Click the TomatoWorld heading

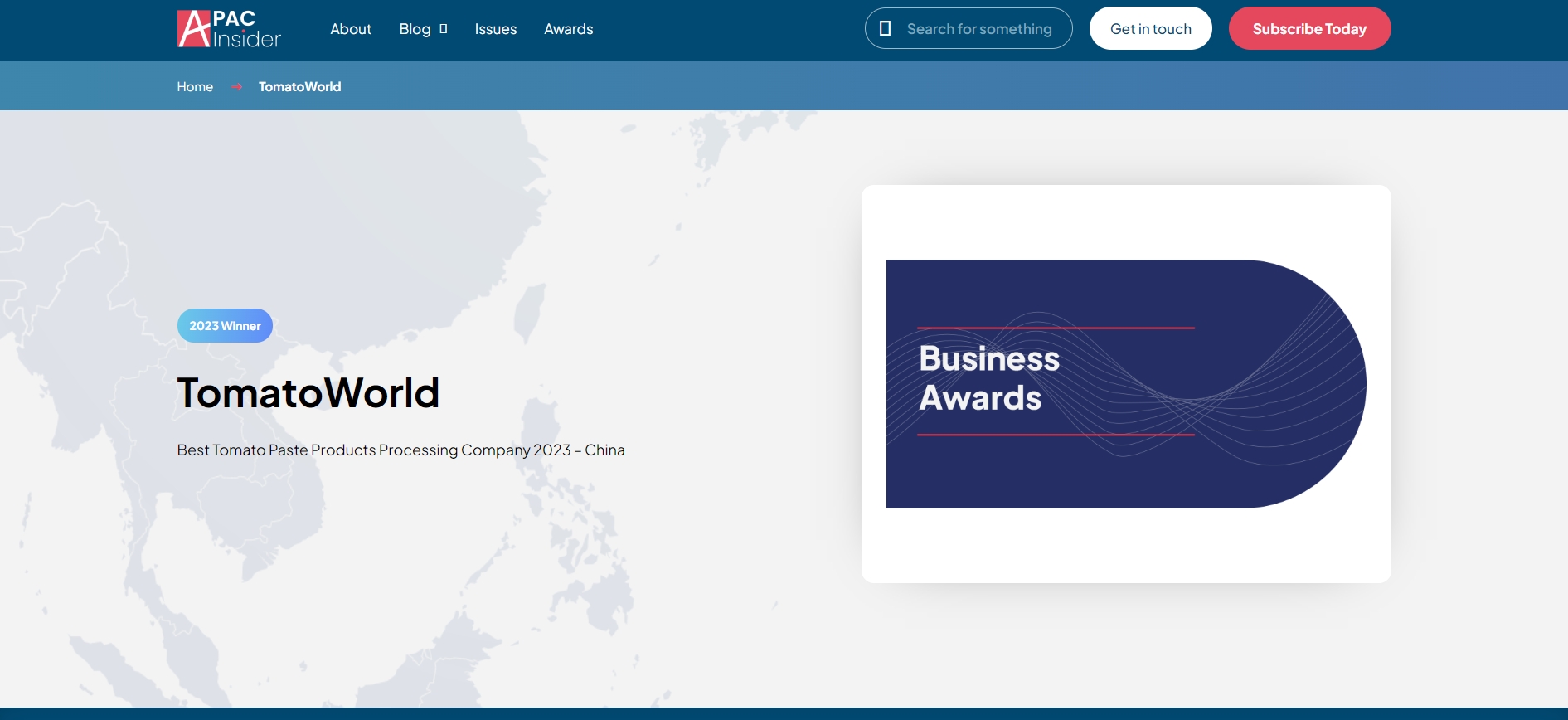click(x=308, y=392)
